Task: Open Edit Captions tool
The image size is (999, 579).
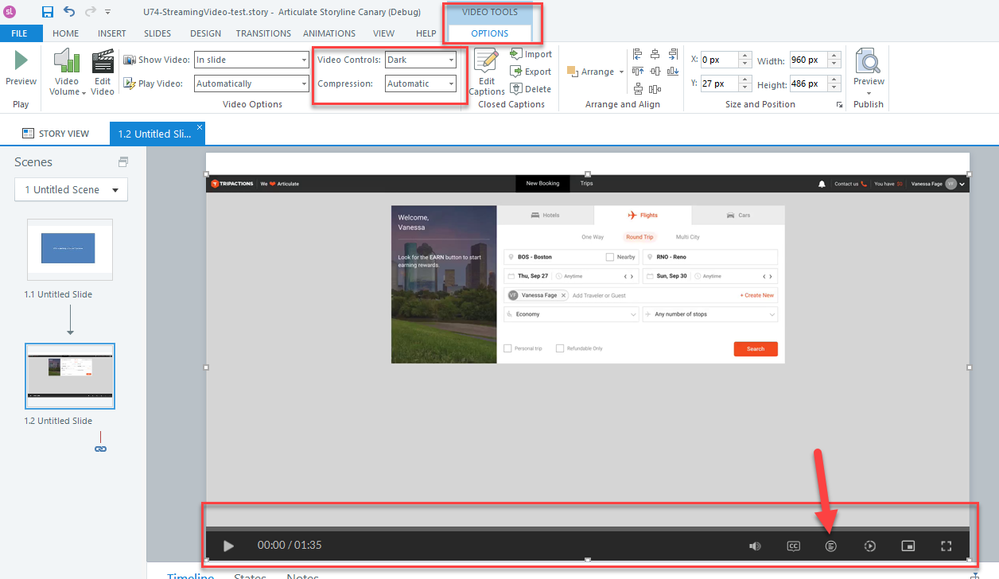Action: click(x=486, y=72)
